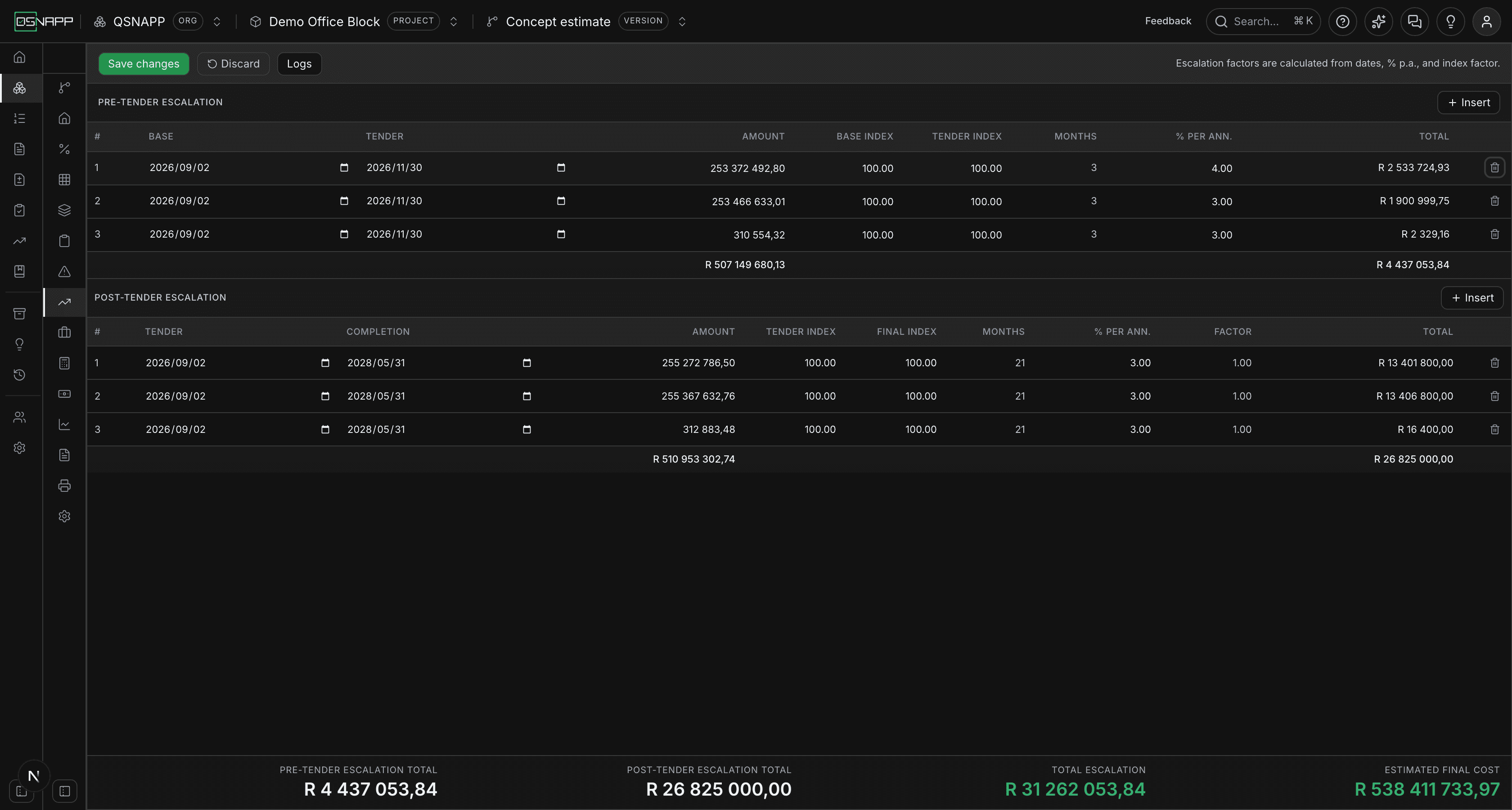The image size is (1512, 810).
Task: Open the Logs
Action: [x=299, y=63]
